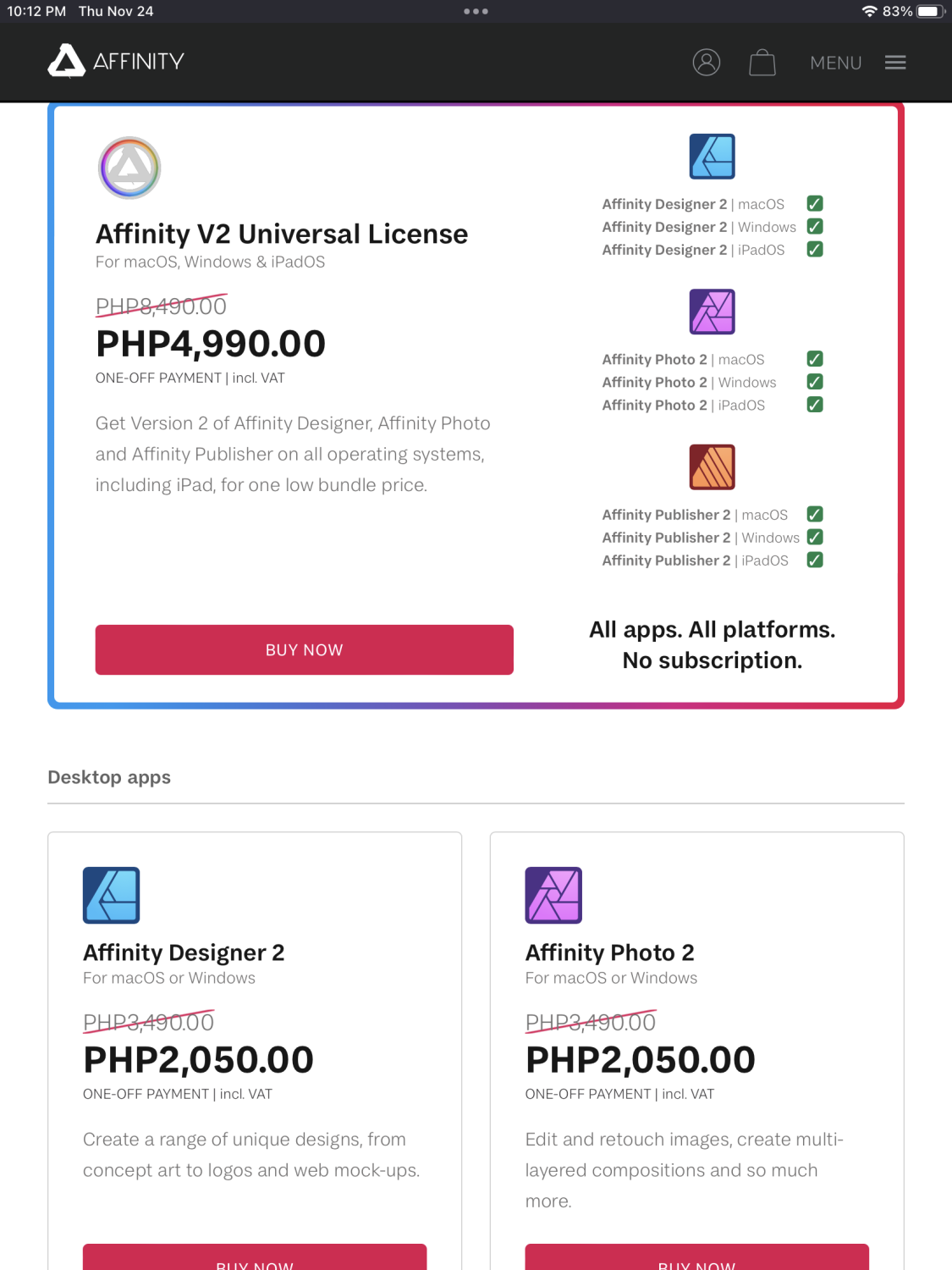
Task: Select the Affinity Designer 2 app icon
Action: pos(712,157)
